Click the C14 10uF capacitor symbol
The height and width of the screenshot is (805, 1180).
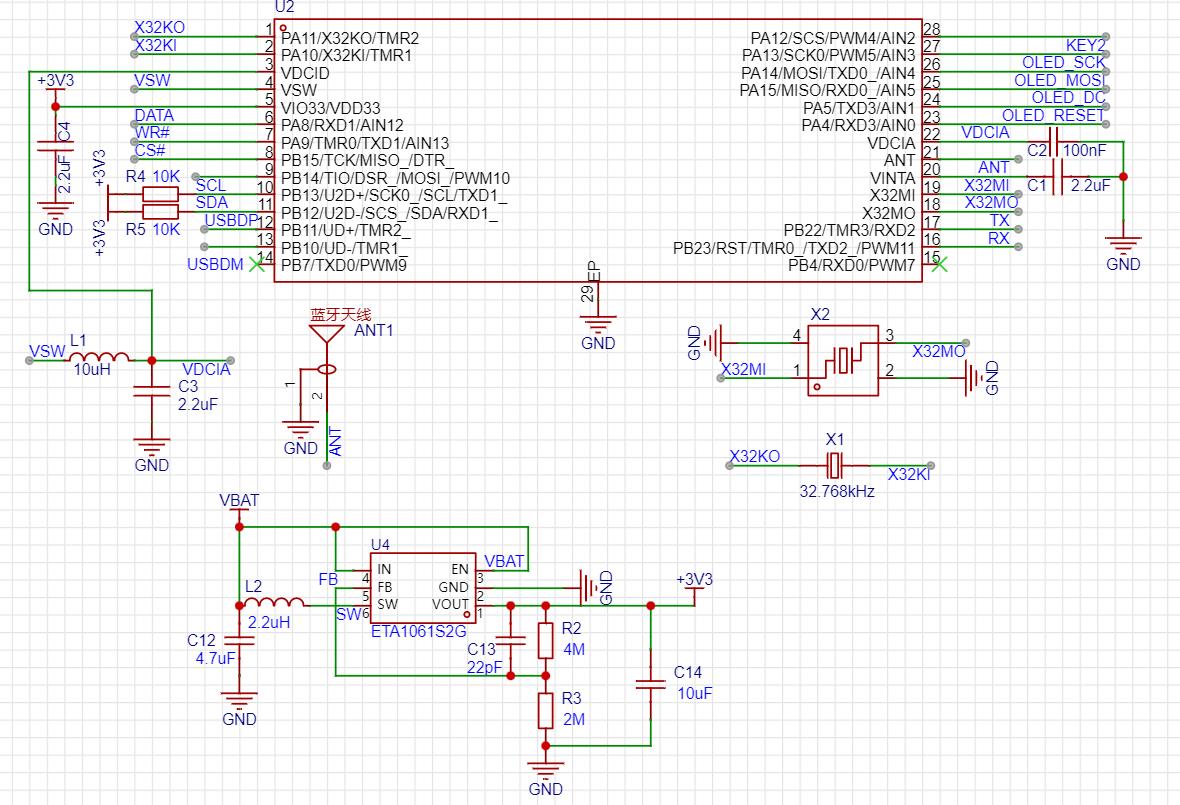coord(651,685)
